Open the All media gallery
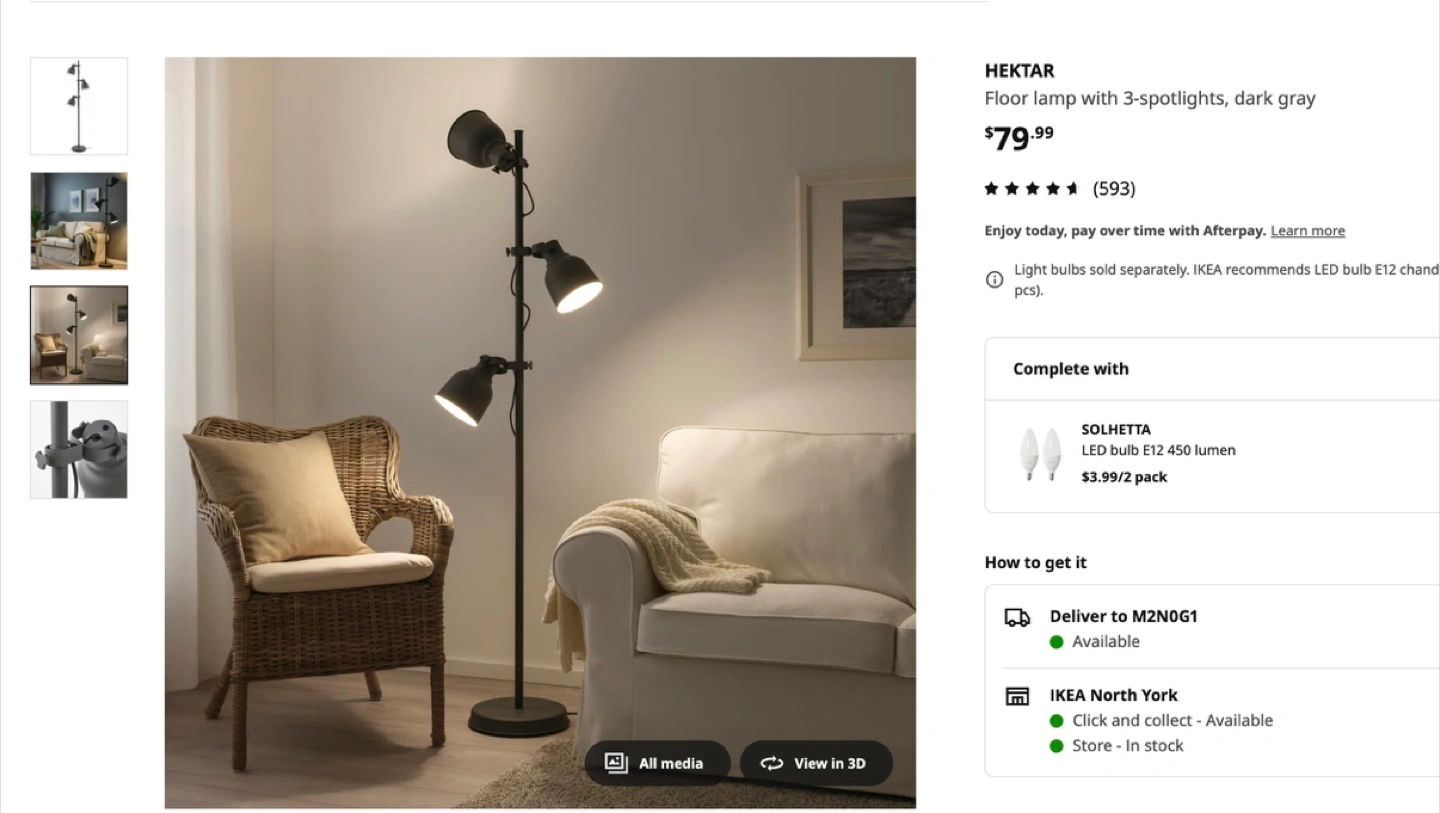 pyautogui.click(x=657, y=763)
